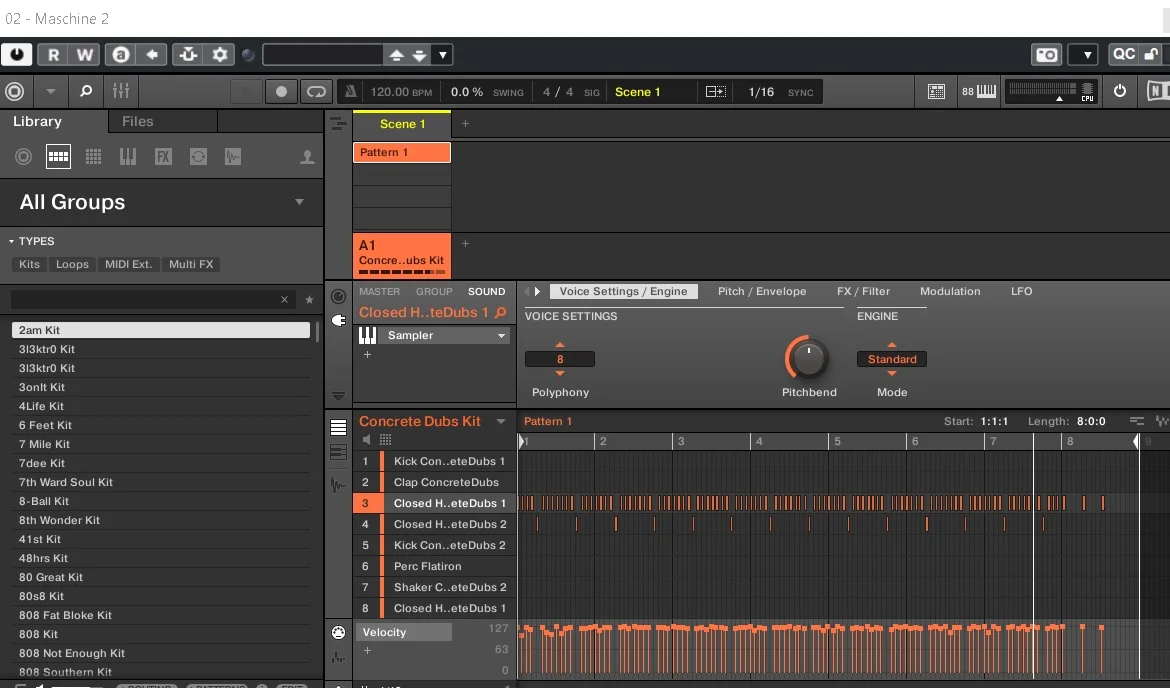Select the Instruments keyboard icon in Library
The width and height of the screenshot is (1170, 688).
coord(128,157)
